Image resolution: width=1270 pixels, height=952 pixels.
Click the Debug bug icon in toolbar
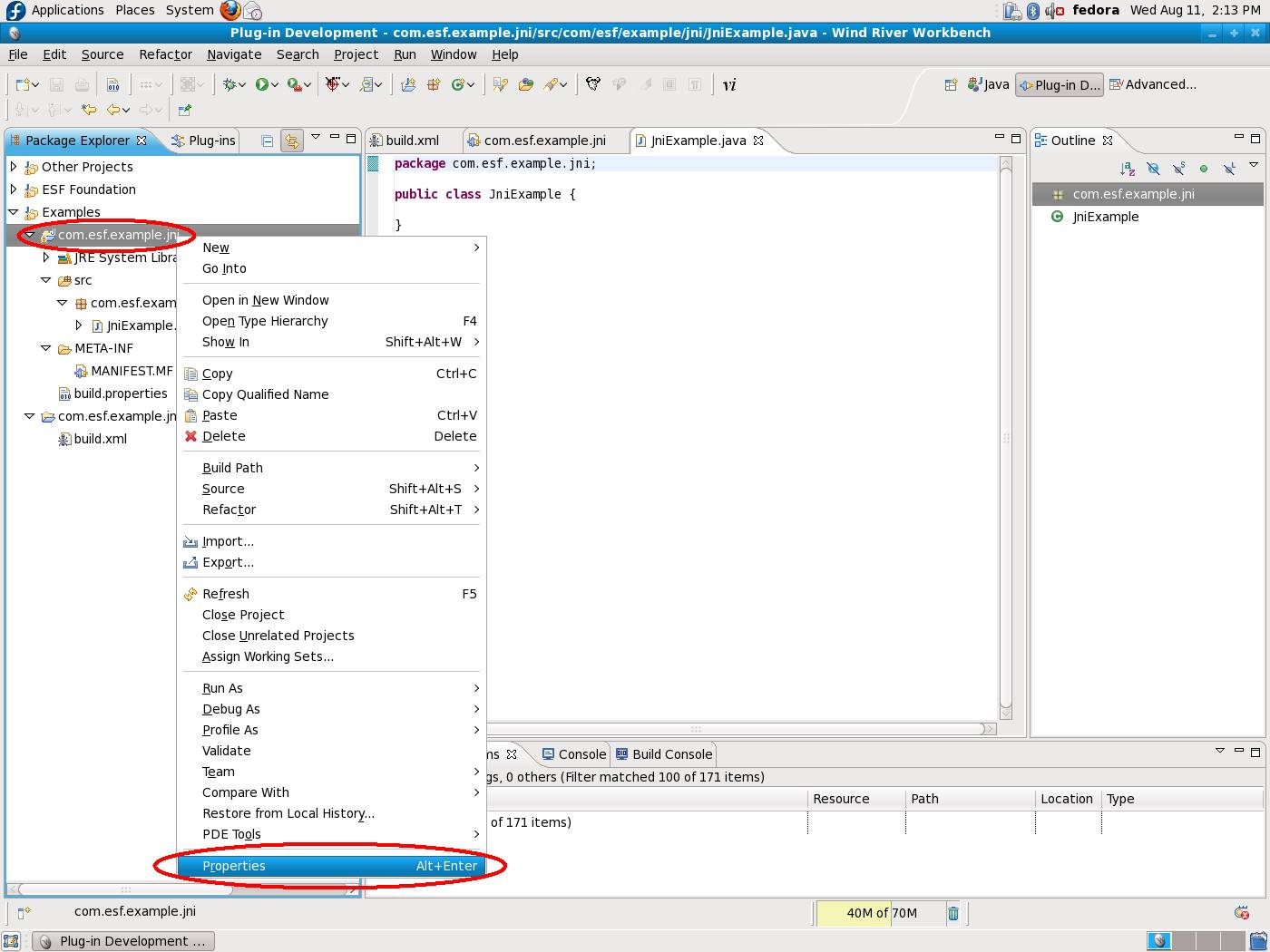[230, 84]
